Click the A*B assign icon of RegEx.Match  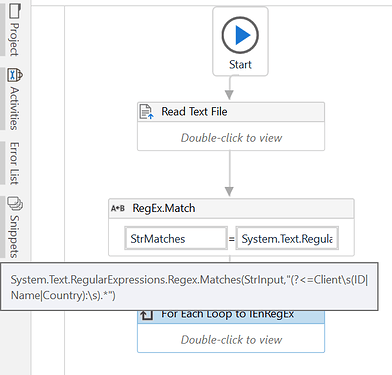[118, 208]
